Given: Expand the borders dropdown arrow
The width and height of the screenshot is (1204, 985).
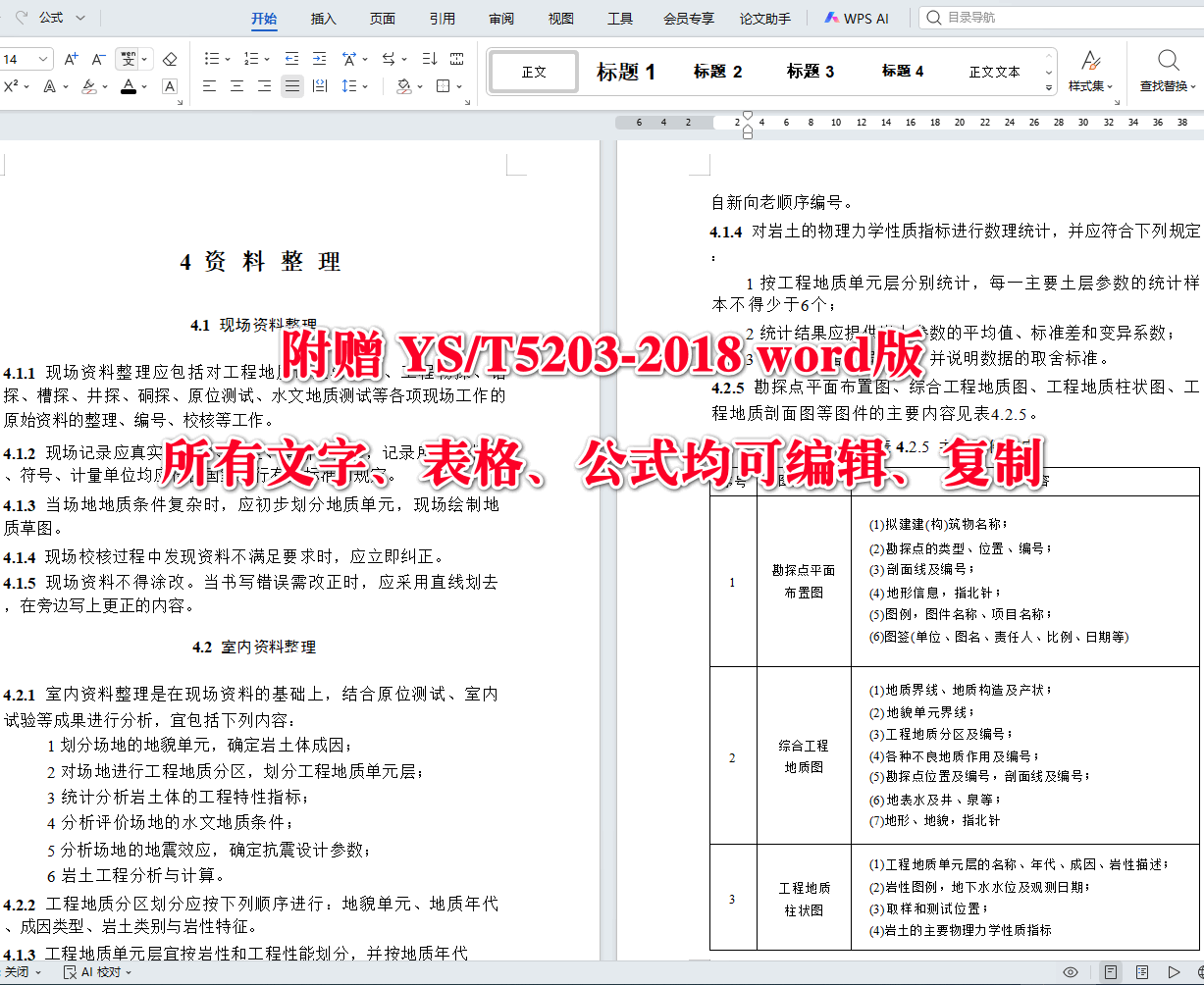Looking at the screenshot, I should 459,87.
